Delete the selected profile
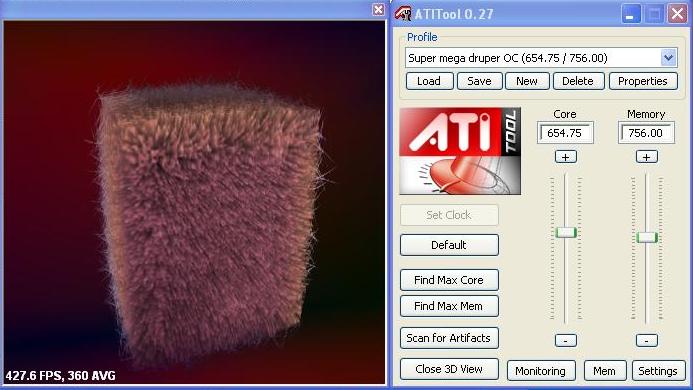693x390 pixels. 578,81
